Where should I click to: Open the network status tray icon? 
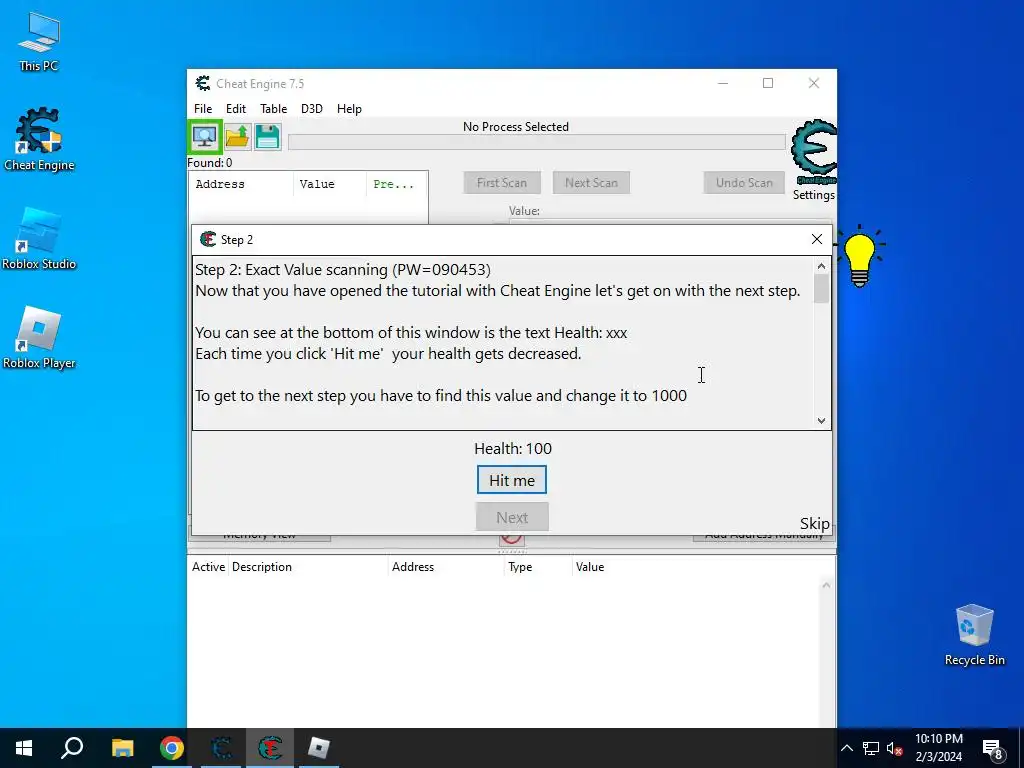871,748
